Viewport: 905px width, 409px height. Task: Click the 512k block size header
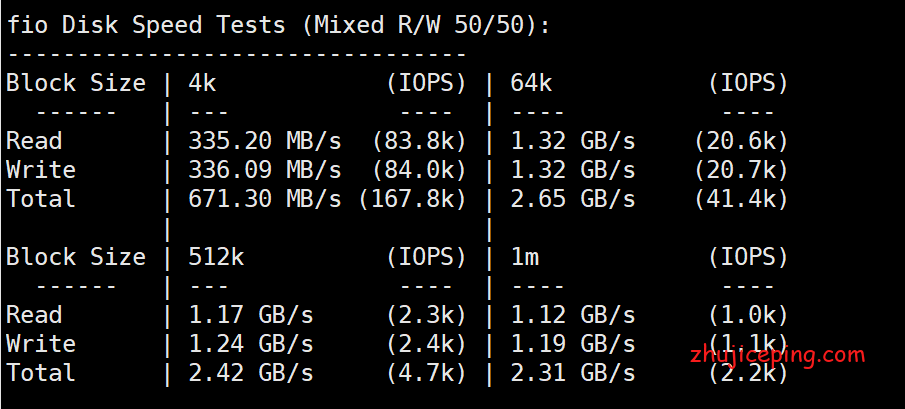[217, 257]
